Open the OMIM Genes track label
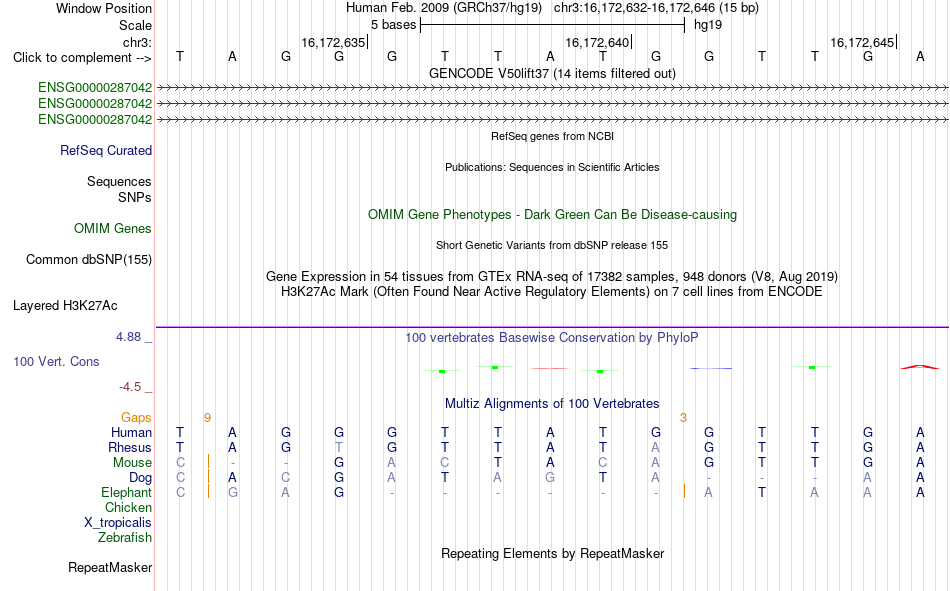This screenshot has width=950, height=591. (x=113, y=229)
